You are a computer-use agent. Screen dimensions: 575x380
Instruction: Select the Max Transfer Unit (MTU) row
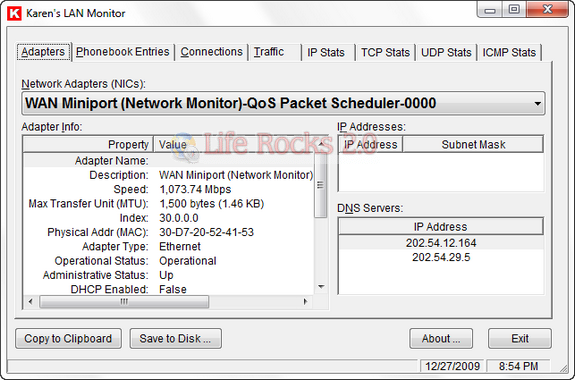(169, 204)
